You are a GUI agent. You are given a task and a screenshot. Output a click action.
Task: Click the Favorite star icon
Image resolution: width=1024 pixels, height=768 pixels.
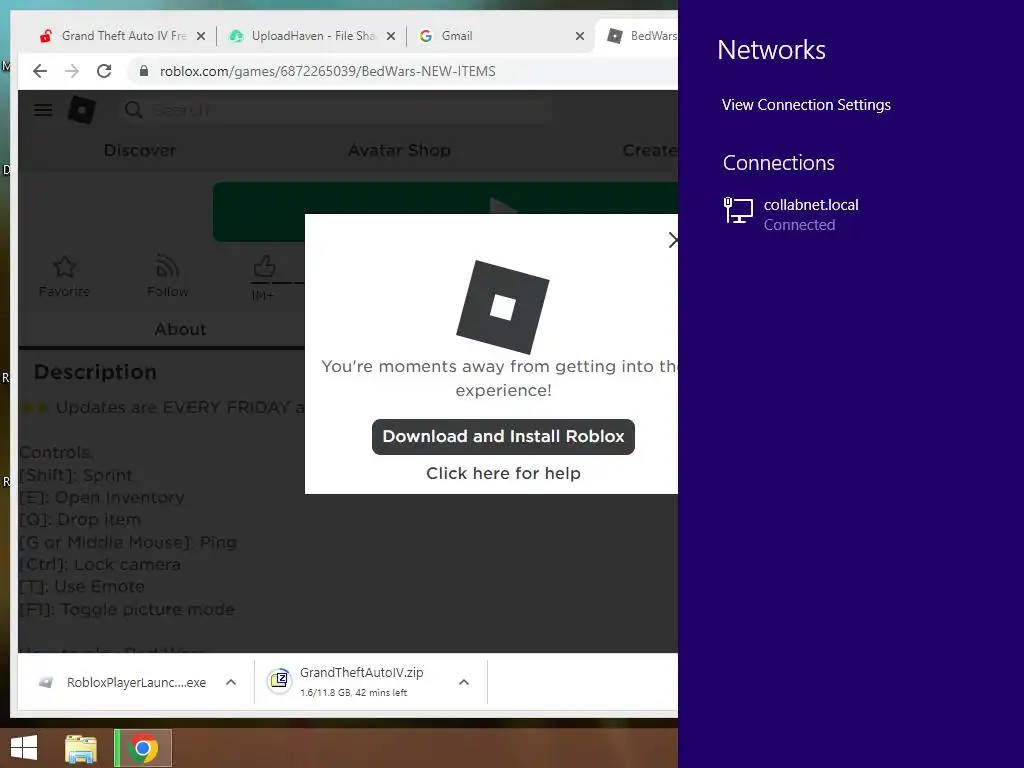pos(65,266)
